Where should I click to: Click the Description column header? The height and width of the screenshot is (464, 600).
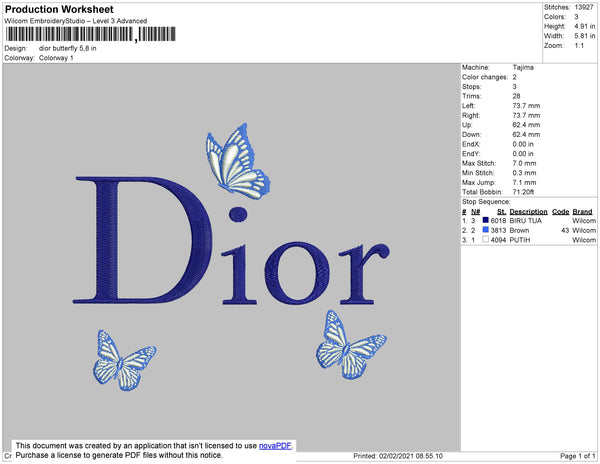point(528,212)
